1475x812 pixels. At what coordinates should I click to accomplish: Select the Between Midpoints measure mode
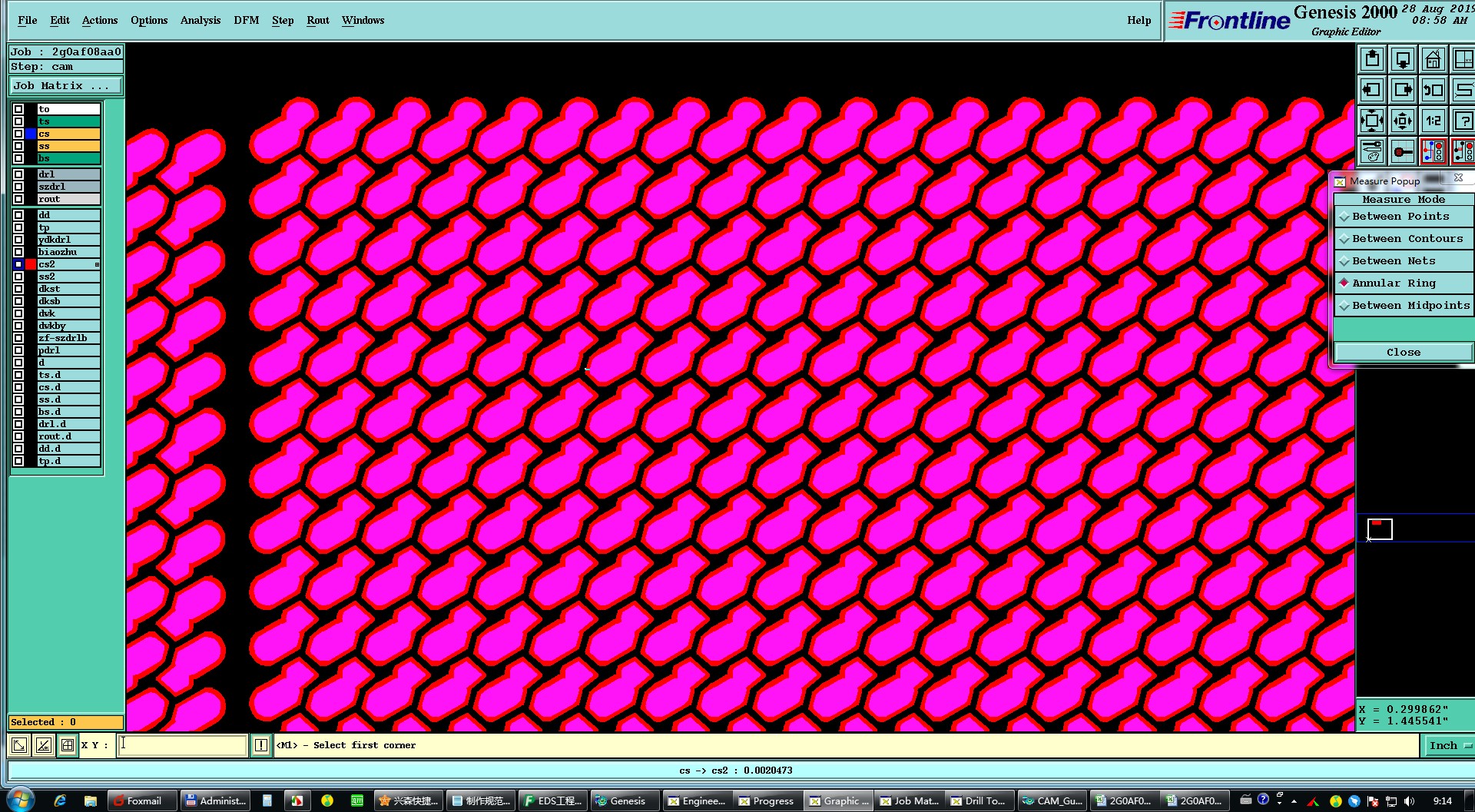tap(1403, 306)
